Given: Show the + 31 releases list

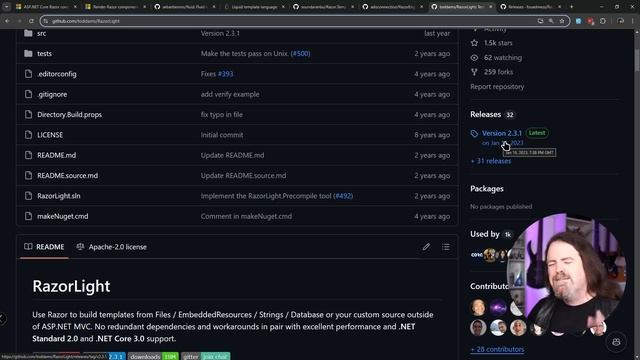Looking at the screenshot, I should pyautogui.click(x=491, y=161).
